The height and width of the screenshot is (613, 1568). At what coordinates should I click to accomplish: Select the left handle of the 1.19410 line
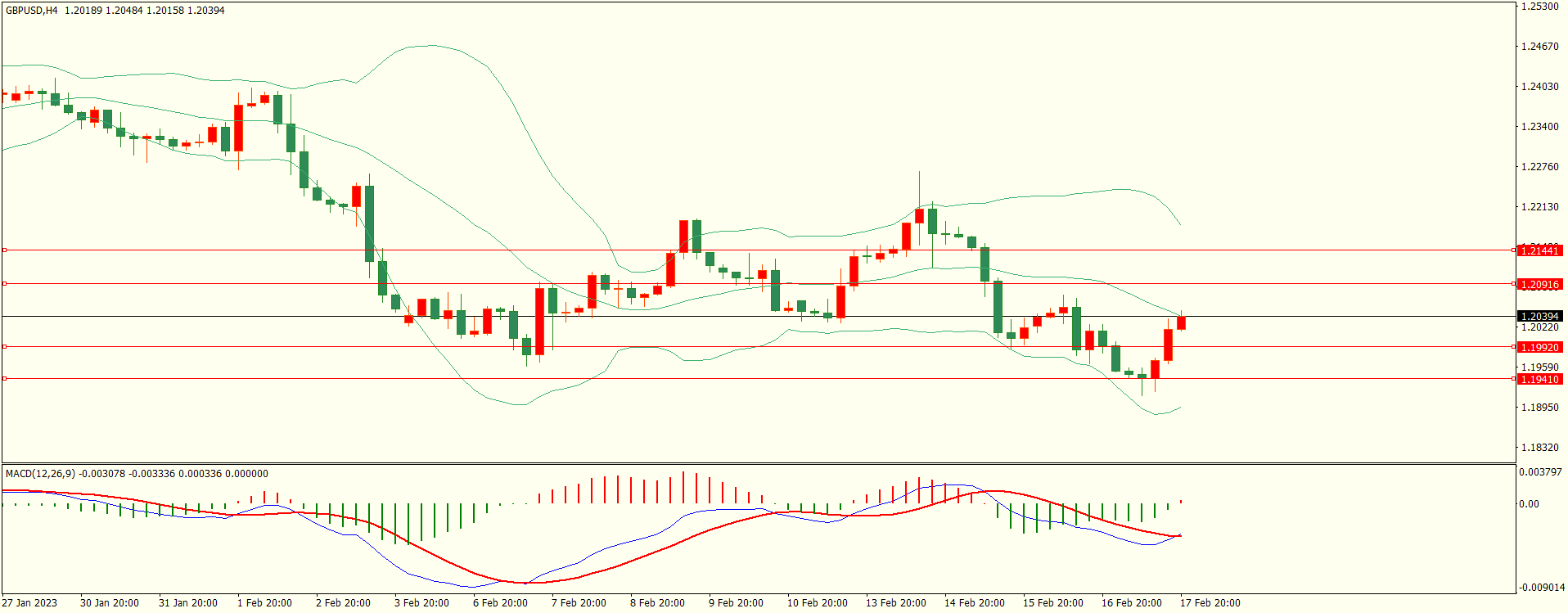click(4, 378)
